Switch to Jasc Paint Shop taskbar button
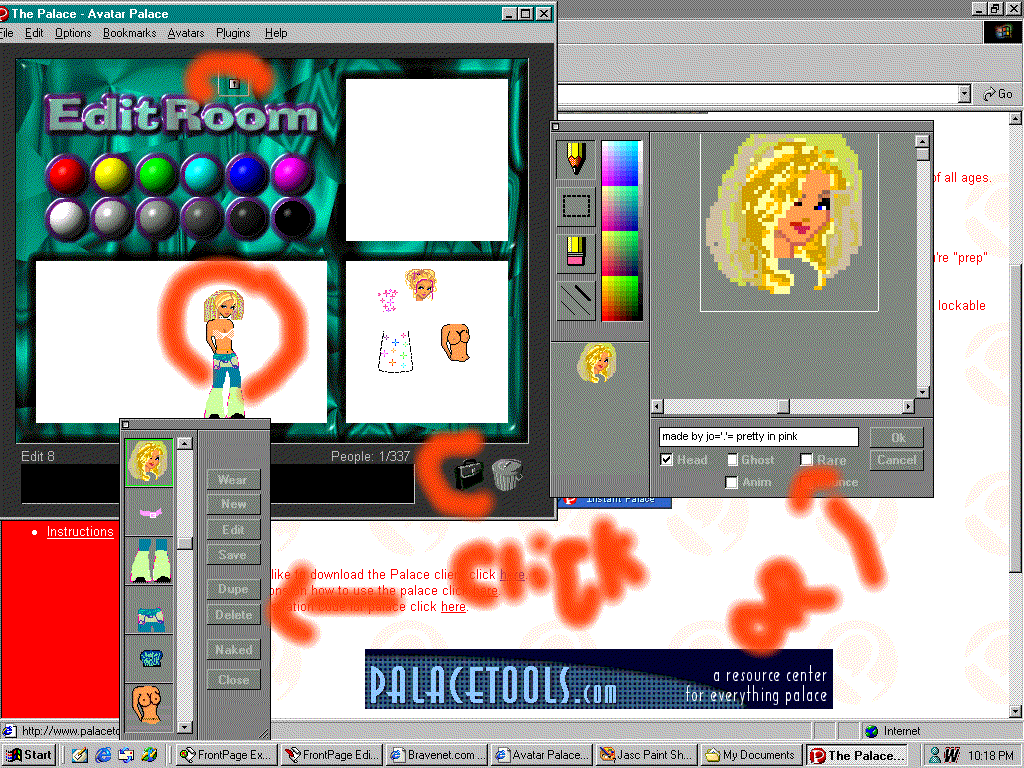 (x=647, y=755)
